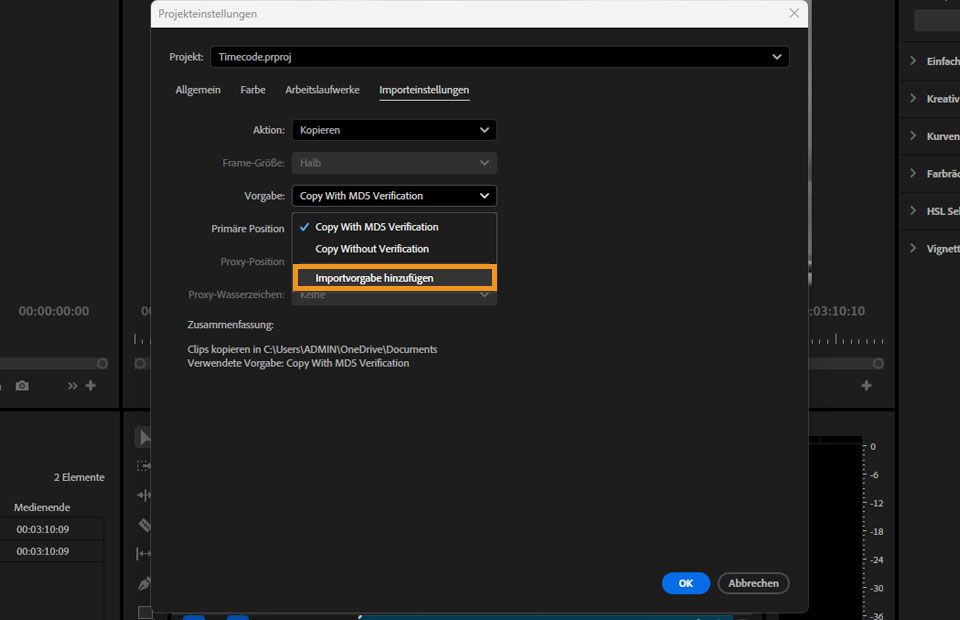Select the Selection tool in the toolbar
Image resolution: width=960 pixels, height=620 pixels.
pos(143,437)
